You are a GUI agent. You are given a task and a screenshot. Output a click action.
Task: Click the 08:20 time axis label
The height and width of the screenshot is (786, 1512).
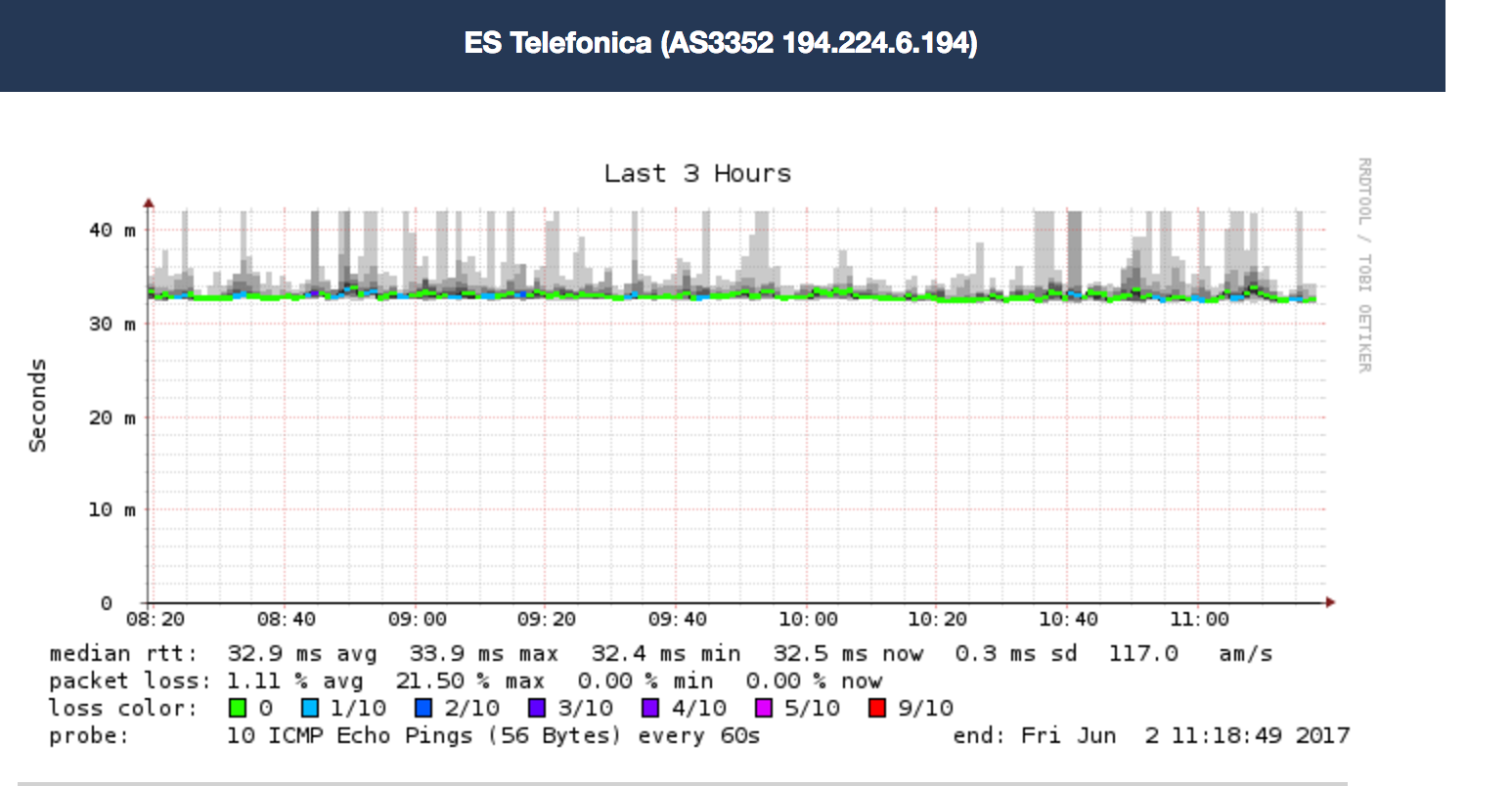(155, 620)
